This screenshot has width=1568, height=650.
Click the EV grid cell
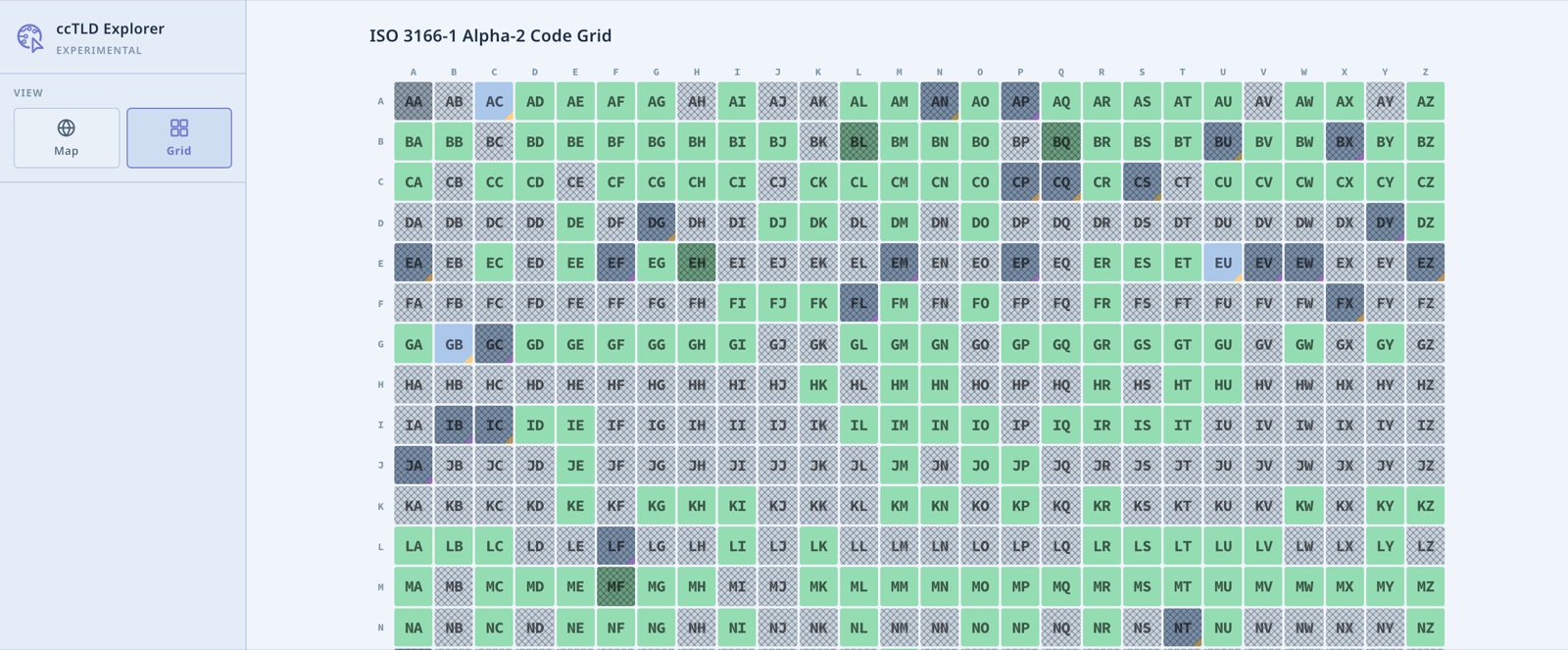point(1263,263)
